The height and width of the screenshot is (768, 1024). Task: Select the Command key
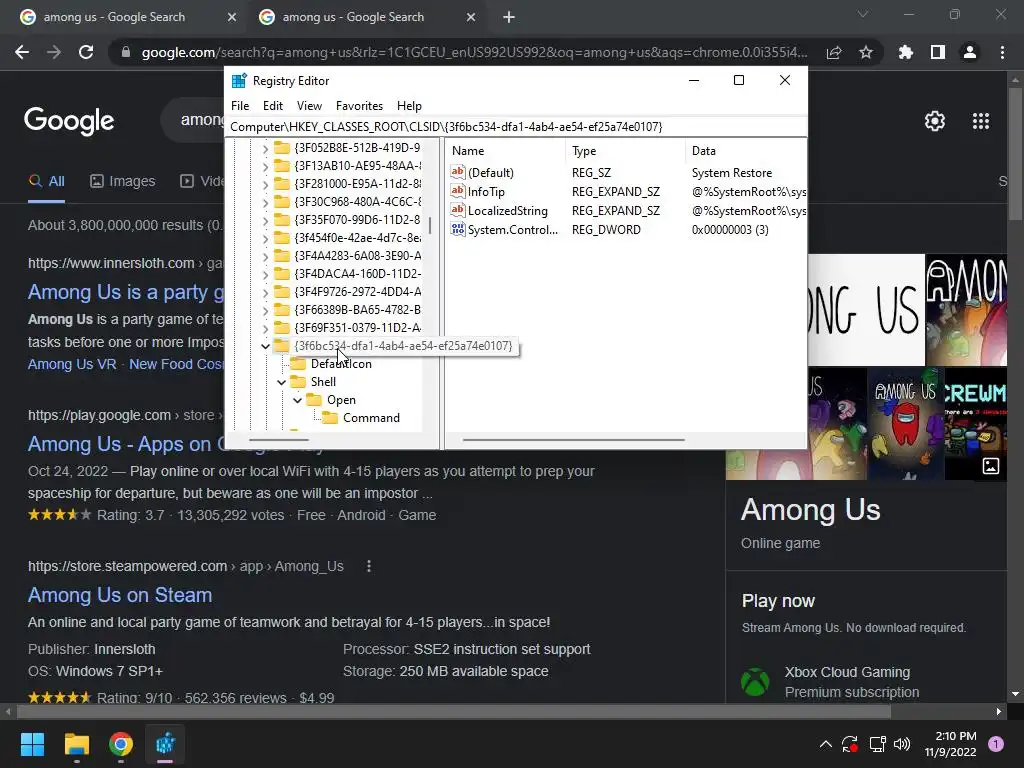pos(371,418)
